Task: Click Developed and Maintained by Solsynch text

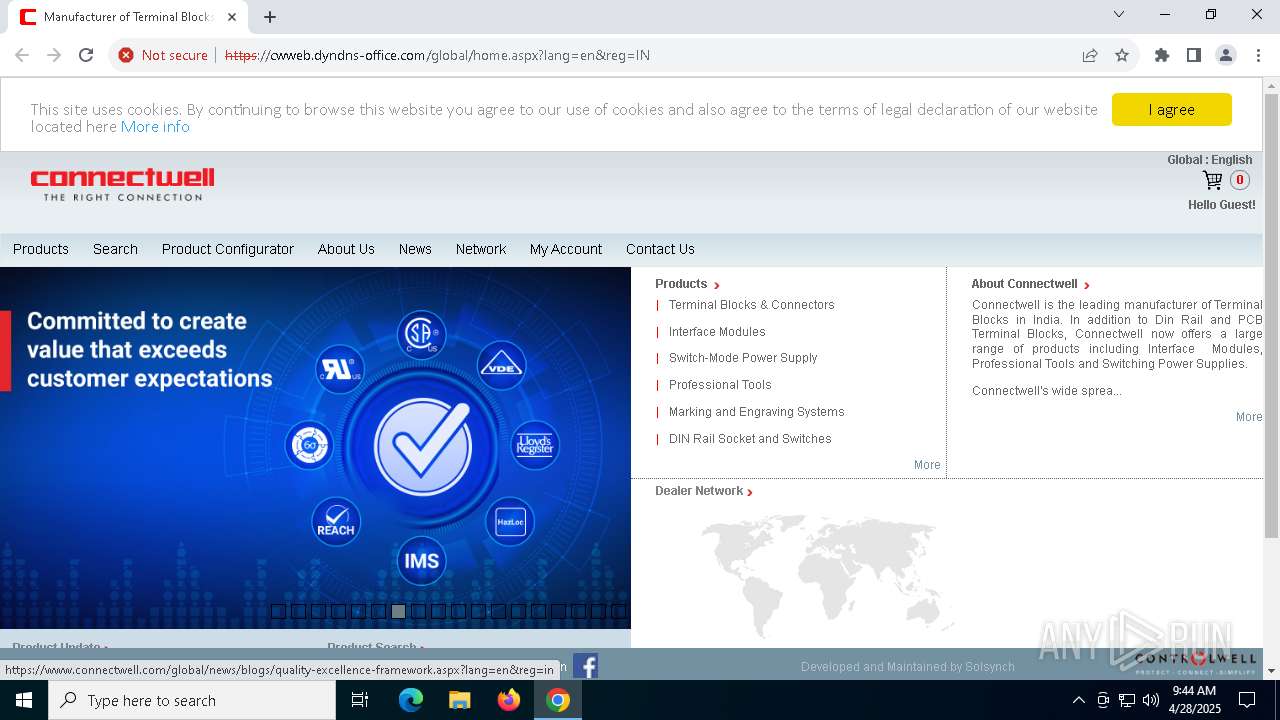Action: pyautogui.click(x=908, y=667)
